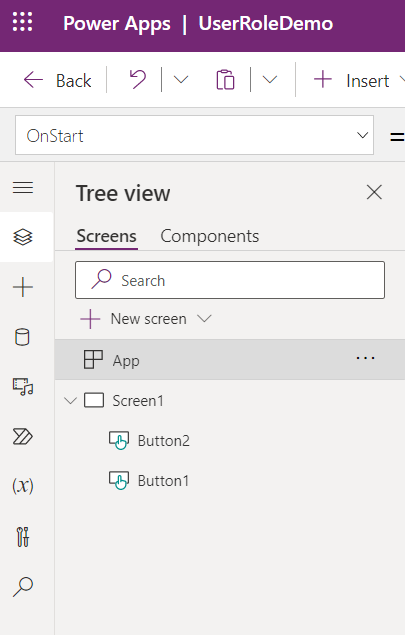Open the Power Automate pane icon
Viewport: 405px width, 635px height.
[x=23, y=437]
